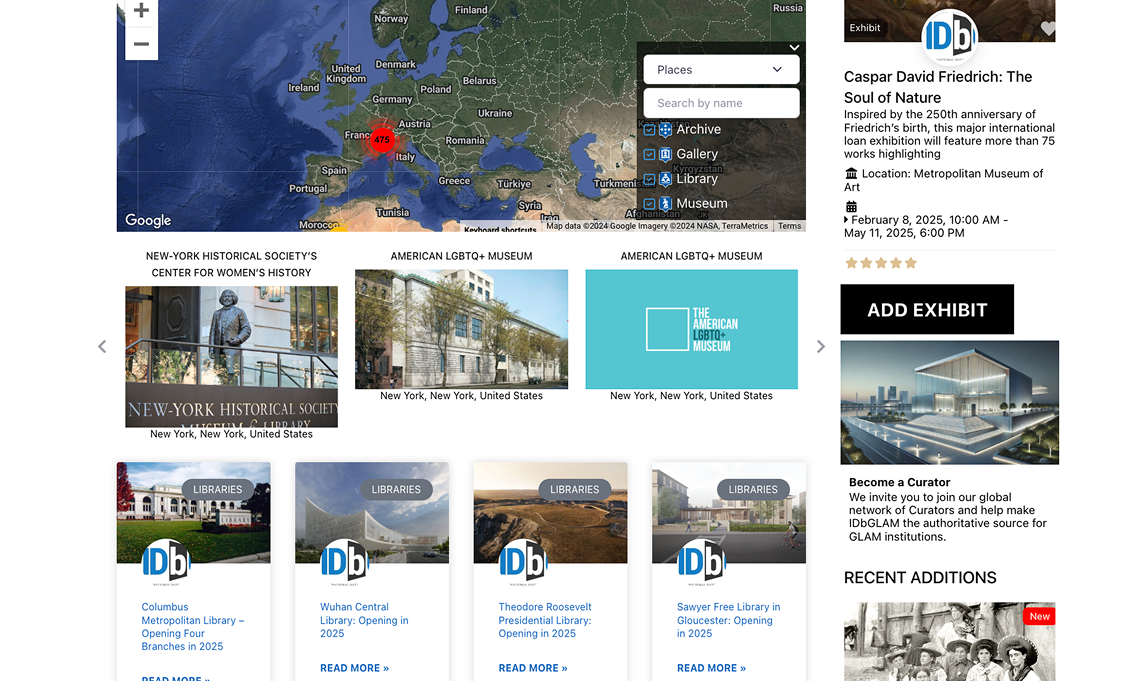Uncheck the Gallery checkbox
This screenshot has width=1131, height=681.
[x=649, y=154]
